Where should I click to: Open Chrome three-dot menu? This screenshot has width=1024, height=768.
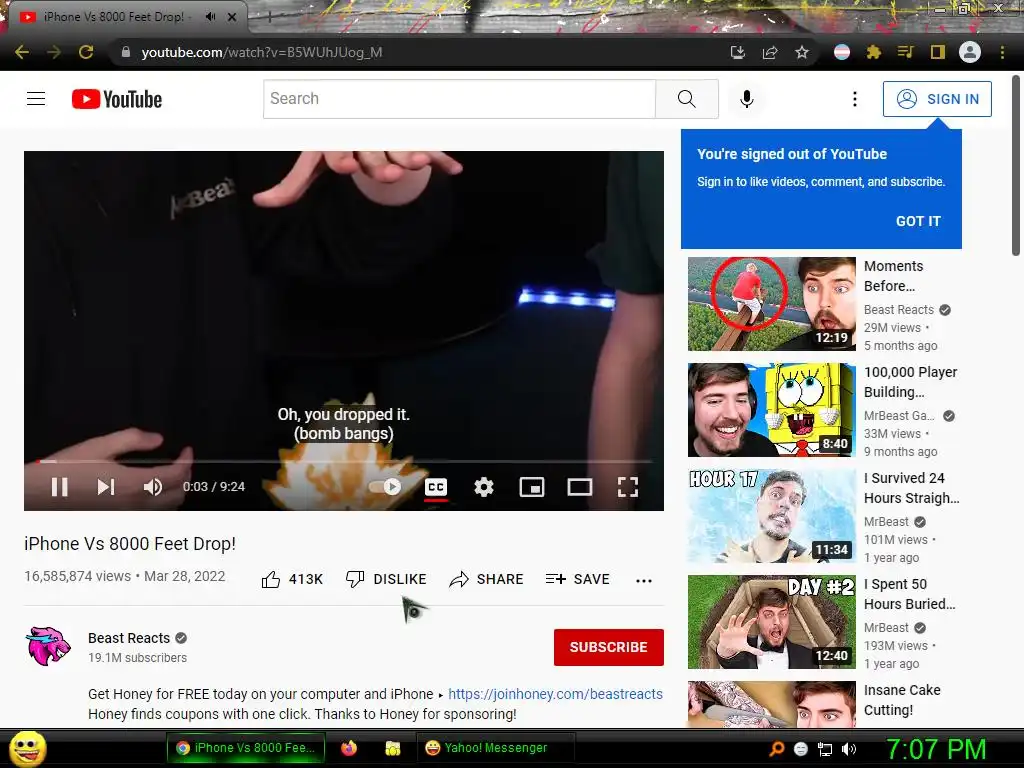[1002, 52]
